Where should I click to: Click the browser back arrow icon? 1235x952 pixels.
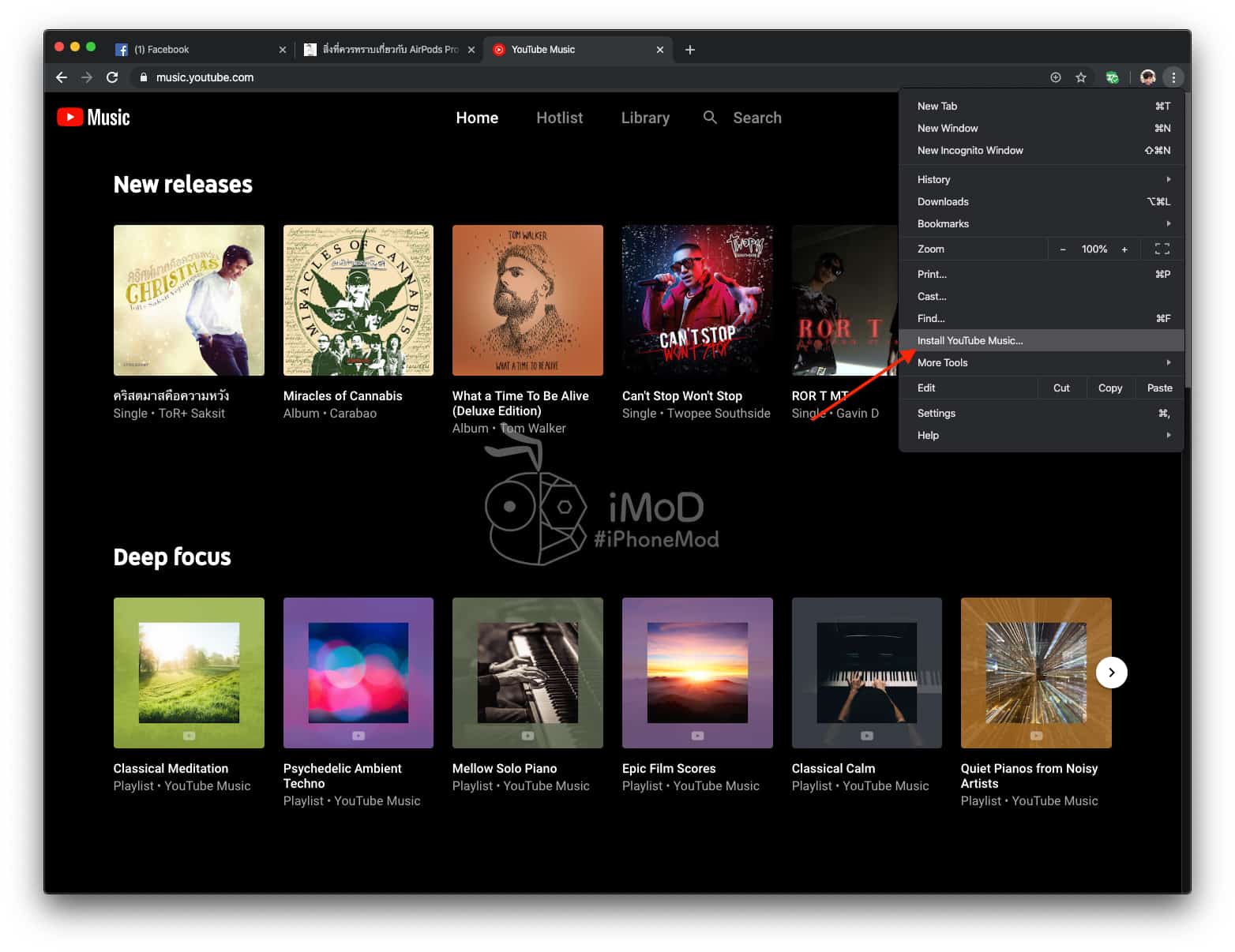click(61, 77)
